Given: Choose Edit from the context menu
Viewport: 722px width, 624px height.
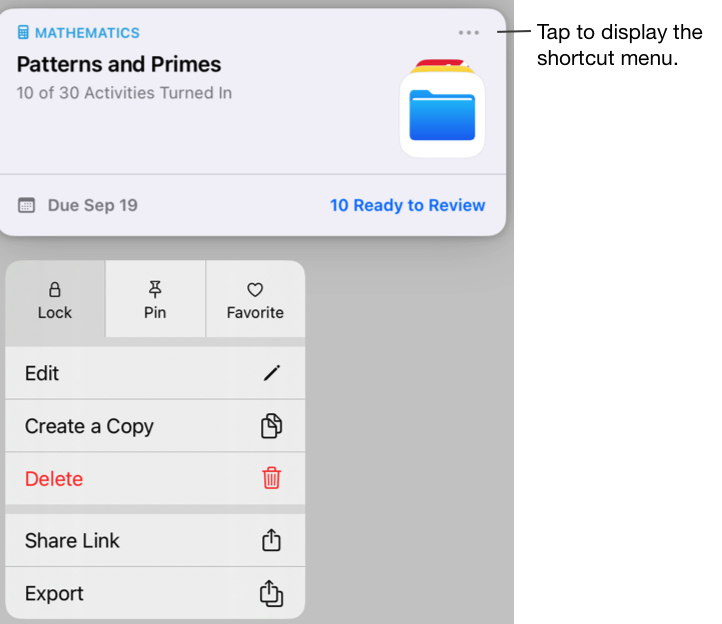Looking at the screenshot, I should [42, 373].
